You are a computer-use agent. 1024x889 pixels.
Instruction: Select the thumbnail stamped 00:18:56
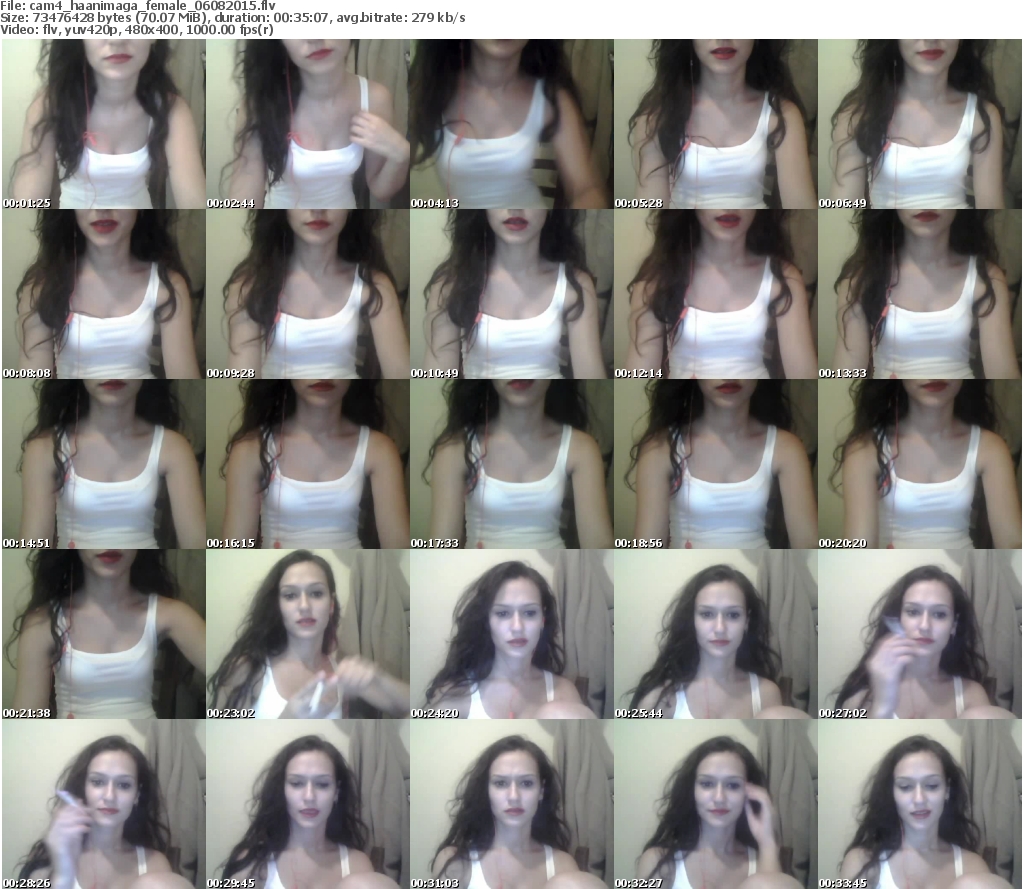[x=716, y=464]
